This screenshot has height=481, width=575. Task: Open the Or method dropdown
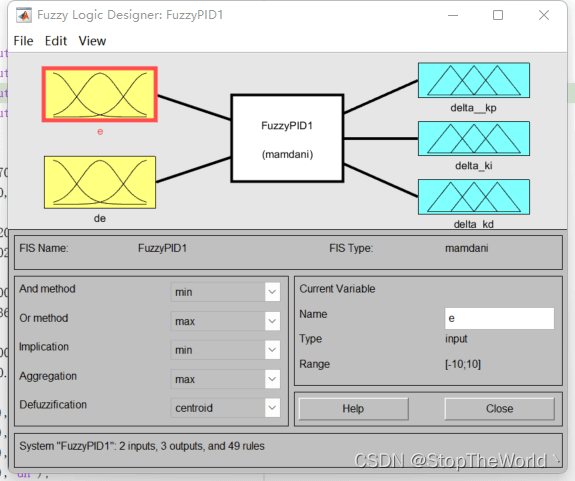click(226, 321)
